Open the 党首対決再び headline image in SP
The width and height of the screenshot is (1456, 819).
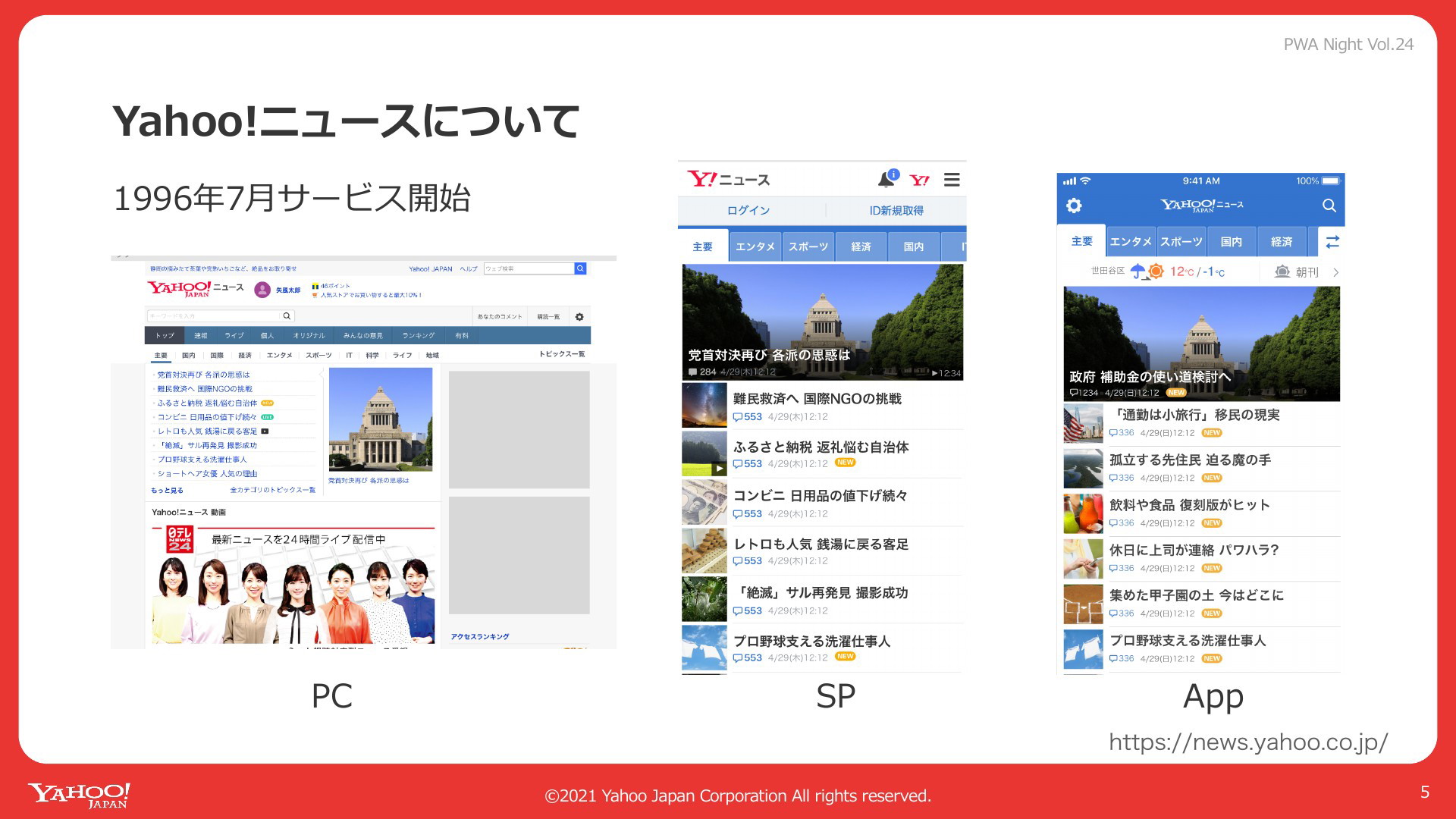(x=823, y=322)
